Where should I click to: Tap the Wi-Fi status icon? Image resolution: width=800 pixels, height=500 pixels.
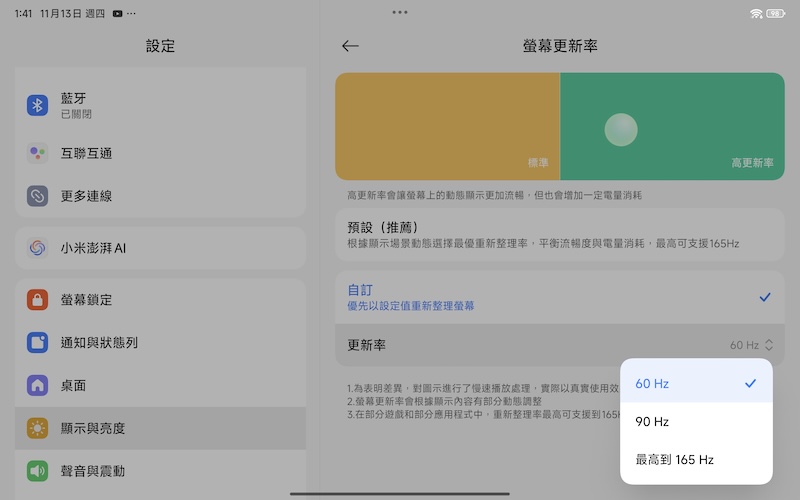[x=757, y=13]
